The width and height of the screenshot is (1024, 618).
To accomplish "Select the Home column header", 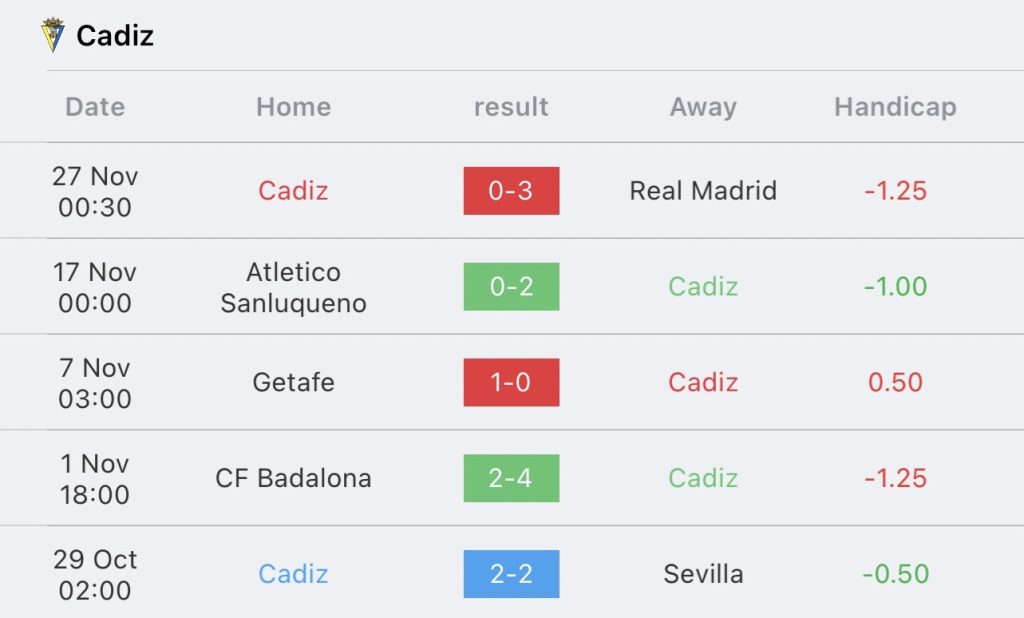I will [293, 106].
